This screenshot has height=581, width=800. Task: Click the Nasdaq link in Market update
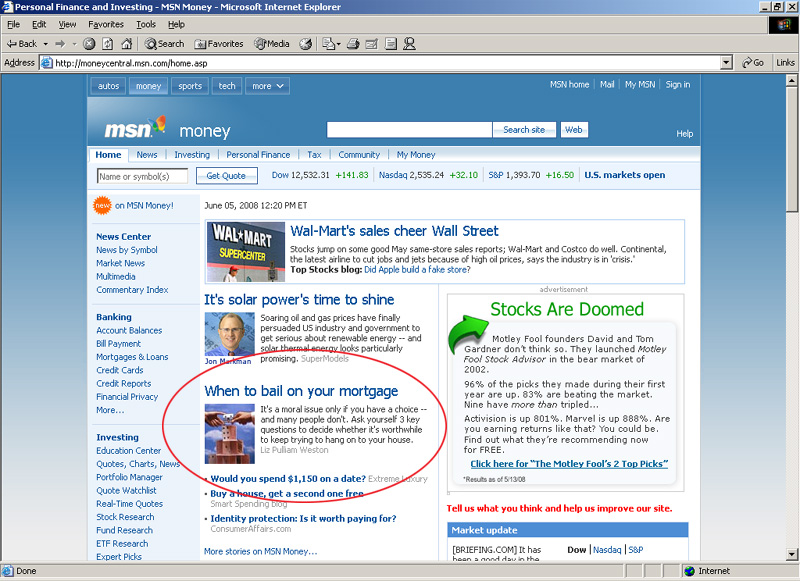[x=607, y=550]
